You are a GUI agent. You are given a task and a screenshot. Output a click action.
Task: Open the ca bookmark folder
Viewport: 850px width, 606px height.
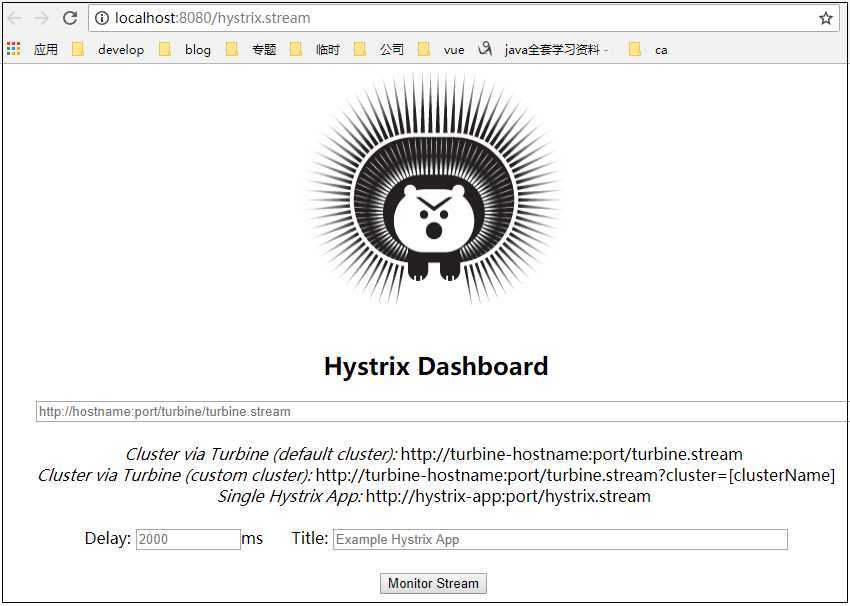[x=648, y=49]
